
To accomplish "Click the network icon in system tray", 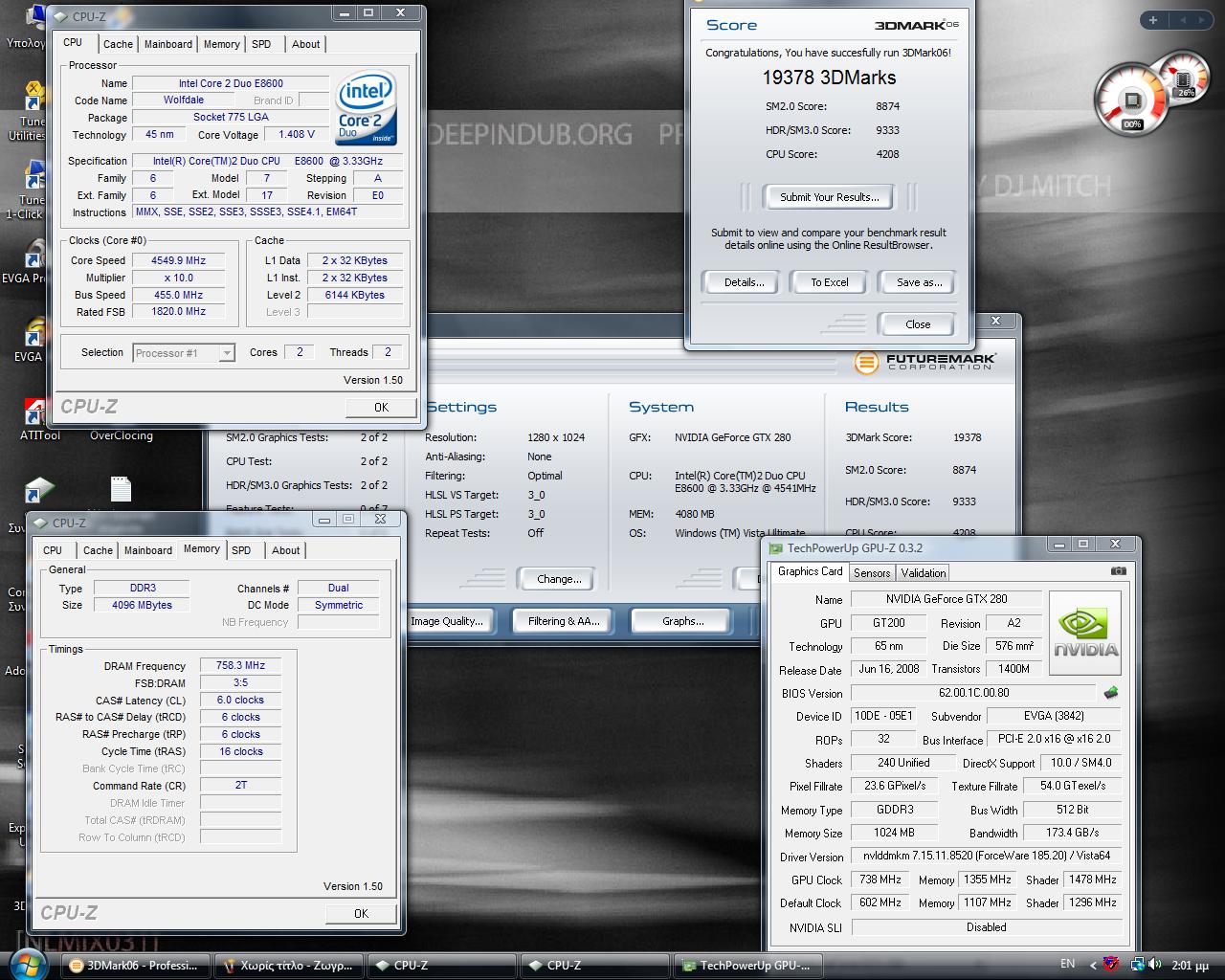I will click(x=1137, y=965).
